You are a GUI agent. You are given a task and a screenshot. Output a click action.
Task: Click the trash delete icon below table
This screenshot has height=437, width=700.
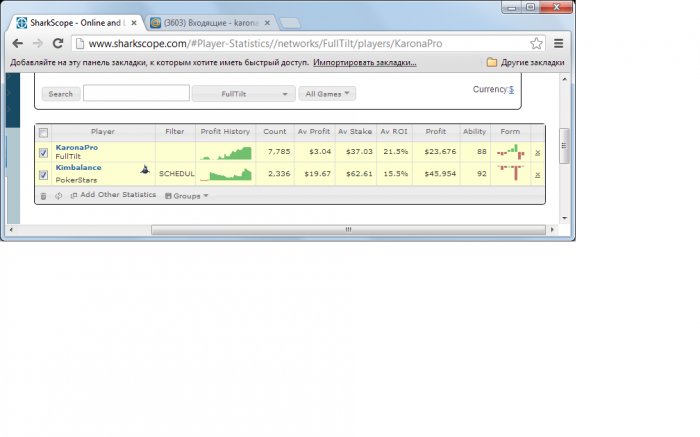point(43,196)
